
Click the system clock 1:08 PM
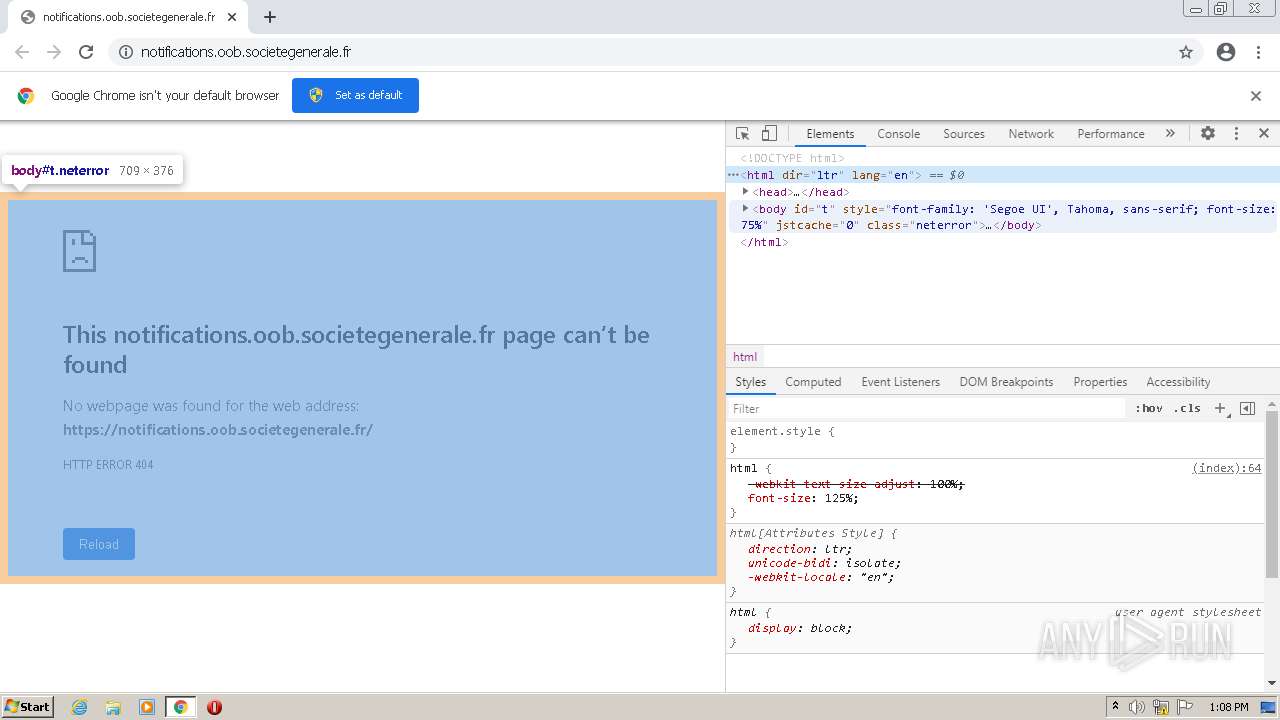coord(1228,707)
